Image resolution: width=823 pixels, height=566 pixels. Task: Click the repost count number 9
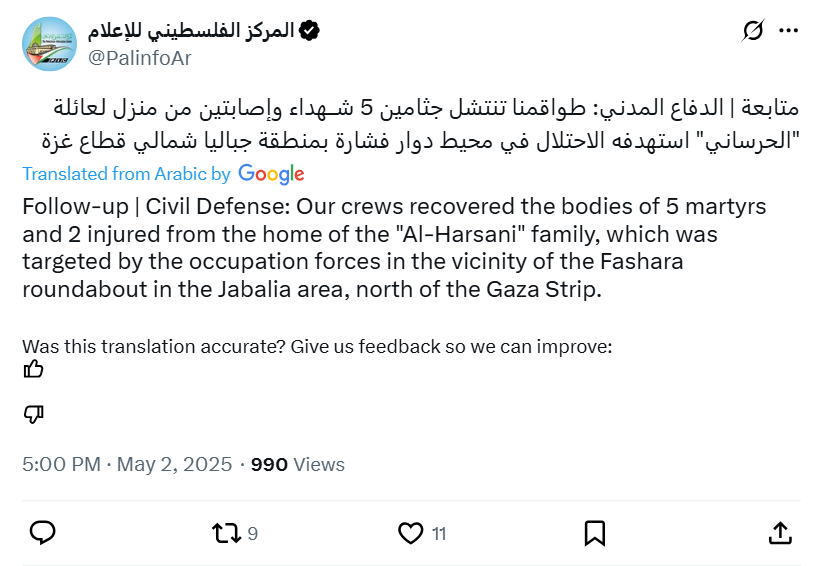pos(252,534)
